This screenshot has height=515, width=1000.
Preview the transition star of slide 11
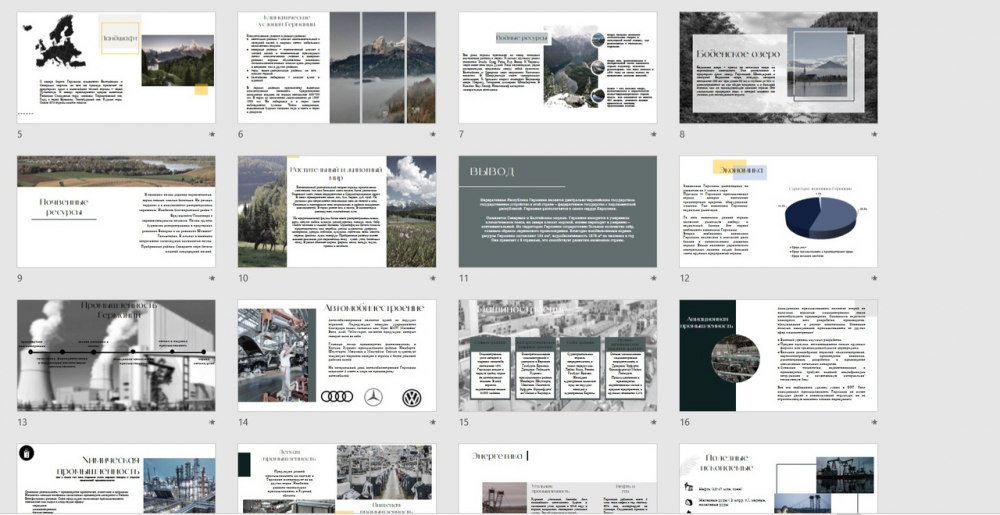pos(653,279)
